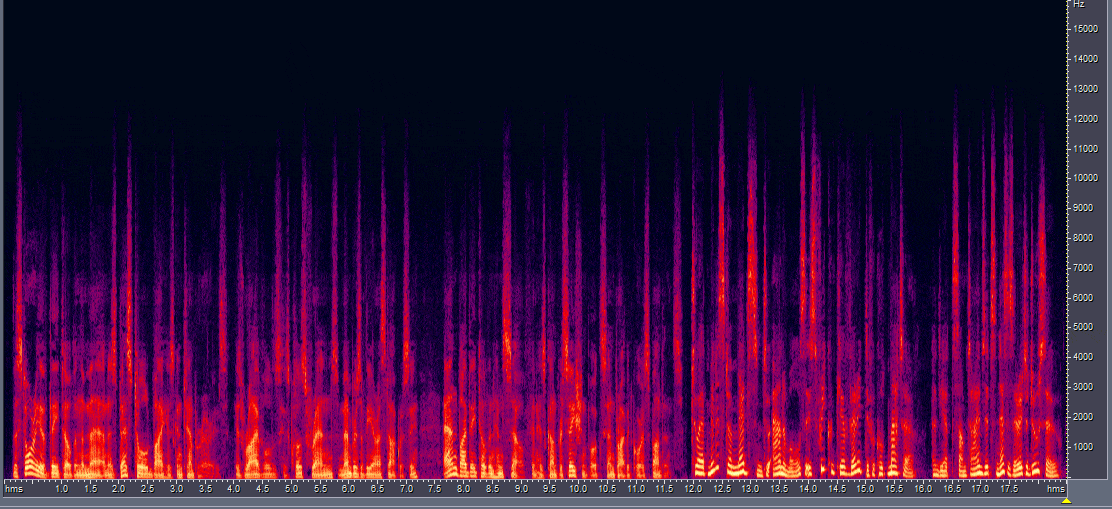Click 10000 on the frequency ruler
The height and width of the screenshot is (509, 1112).
pyautogui.click(x=1086, y=178)
